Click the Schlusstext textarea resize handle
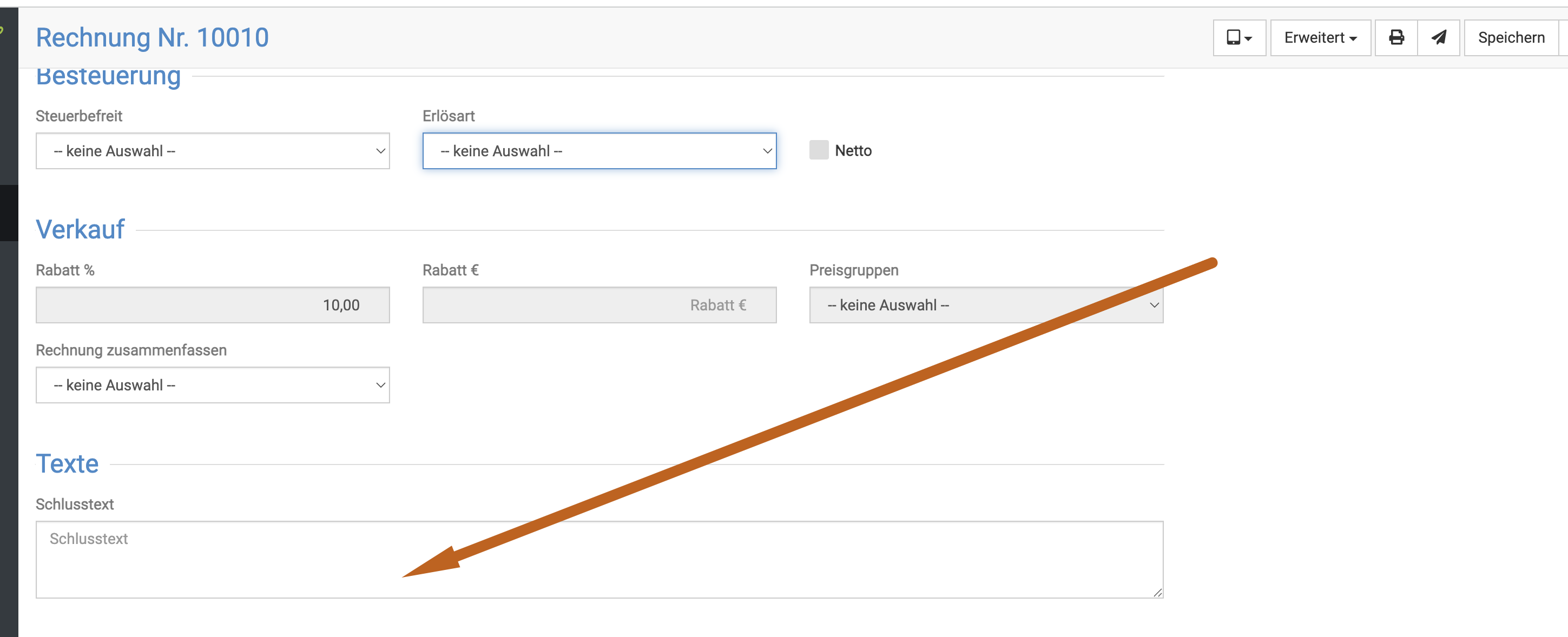 tap(1157, 593)
